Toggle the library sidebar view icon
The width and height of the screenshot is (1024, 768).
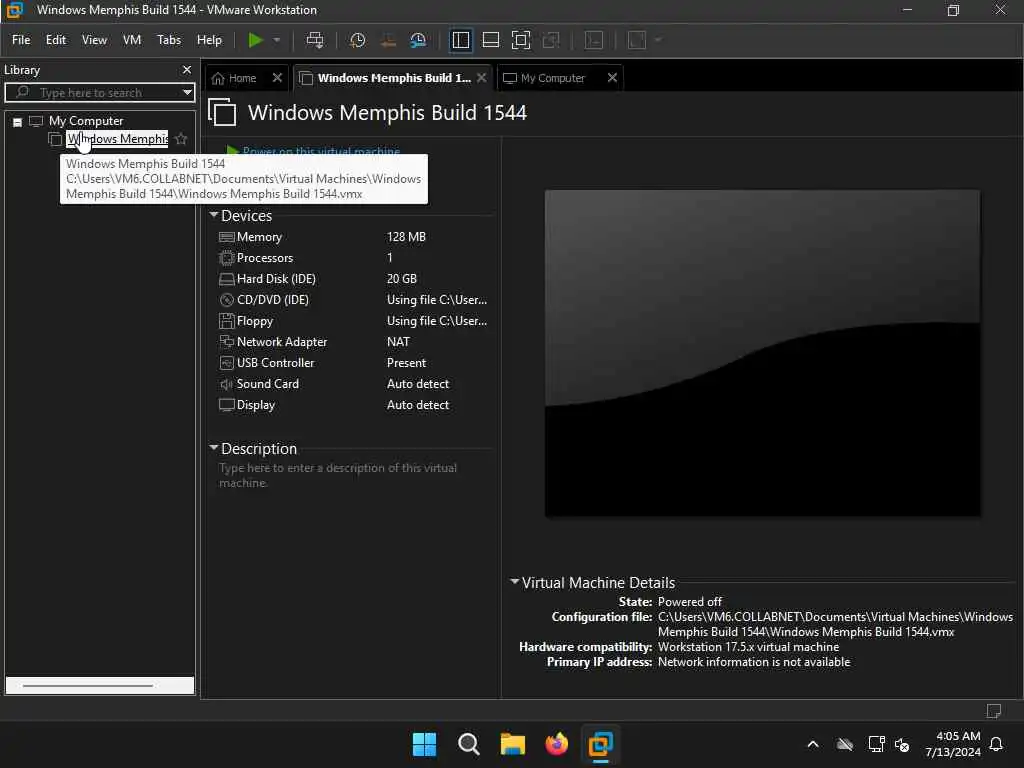460,40
